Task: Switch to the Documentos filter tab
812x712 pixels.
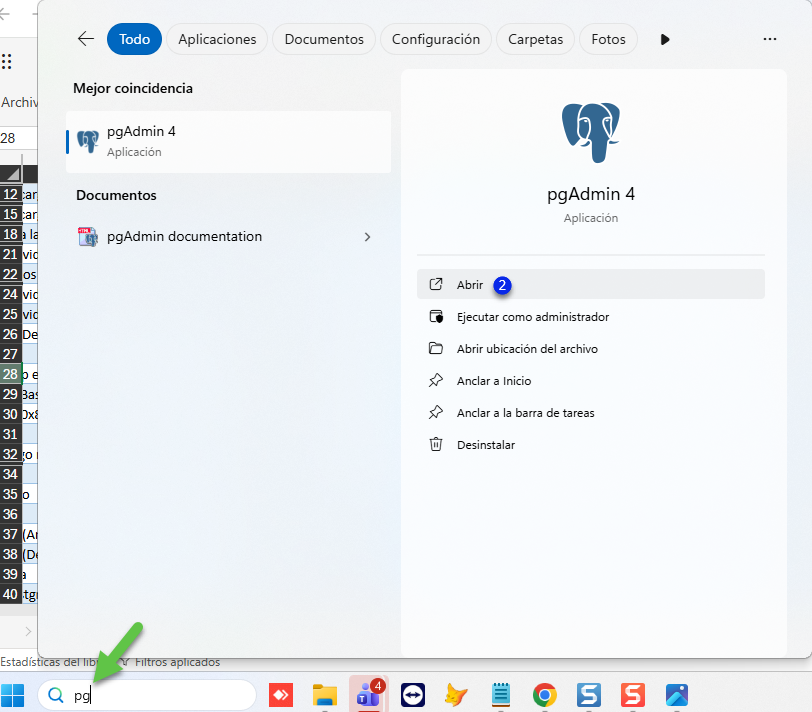Action: (x=324, y=39)
